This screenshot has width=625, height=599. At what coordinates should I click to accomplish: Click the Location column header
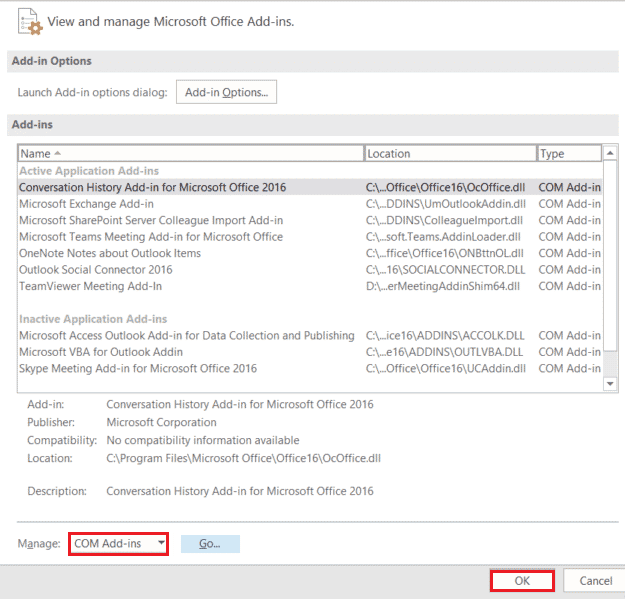[450, 153]
